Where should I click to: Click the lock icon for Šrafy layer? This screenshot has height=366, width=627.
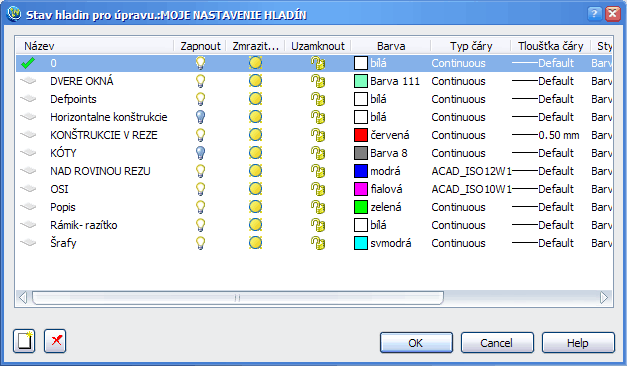[318, 243]
